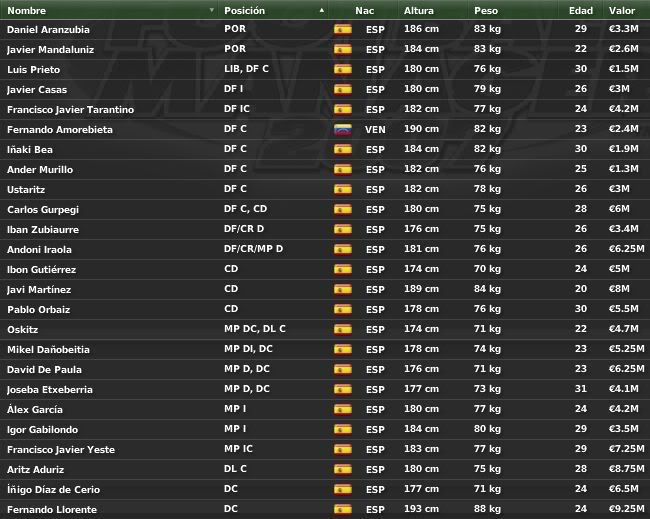Click Spain flag in Igor Gabilondo row
The width and height of the screenshot is (650, 519).
pos(343,429)
